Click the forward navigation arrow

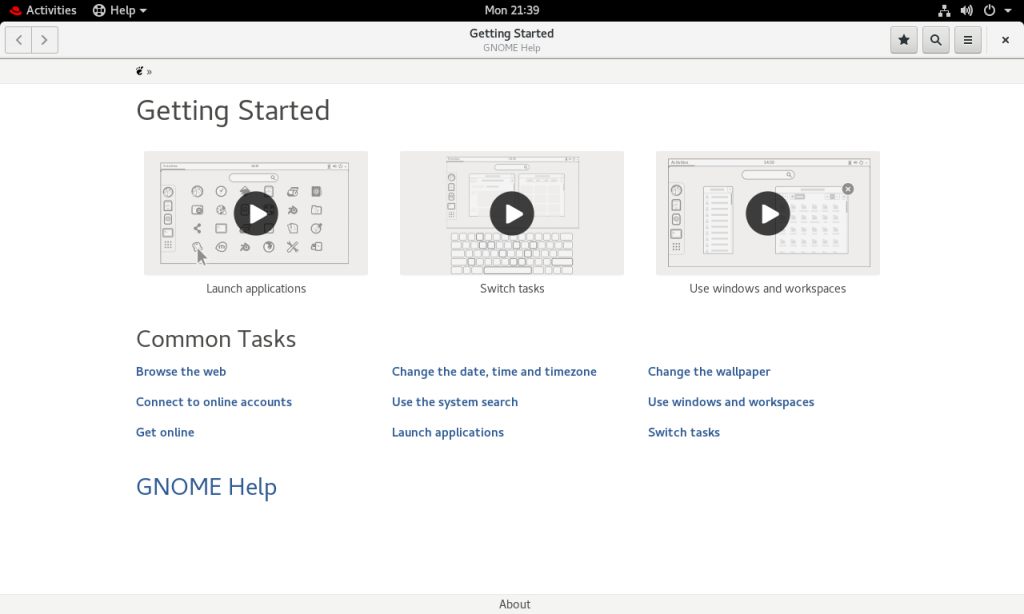pyautogui.click(x=44, y=40)
